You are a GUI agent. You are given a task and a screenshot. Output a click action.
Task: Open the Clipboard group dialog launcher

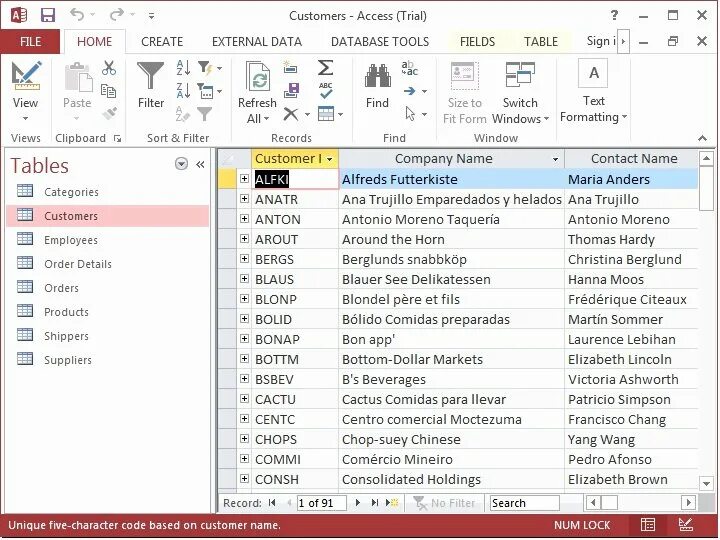[118, 138]
